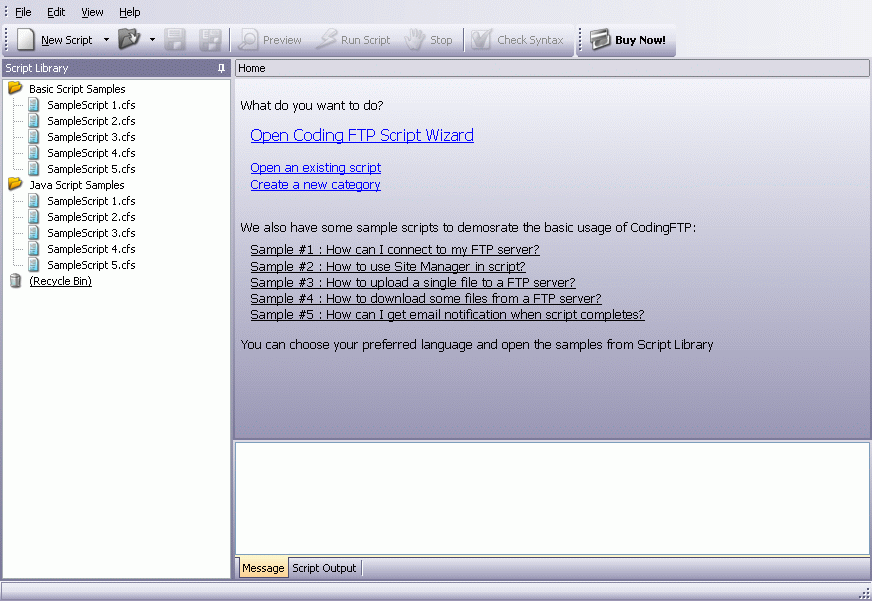Open the View menu
This screenshot has height=601, width=872.
tap(91, 12)
